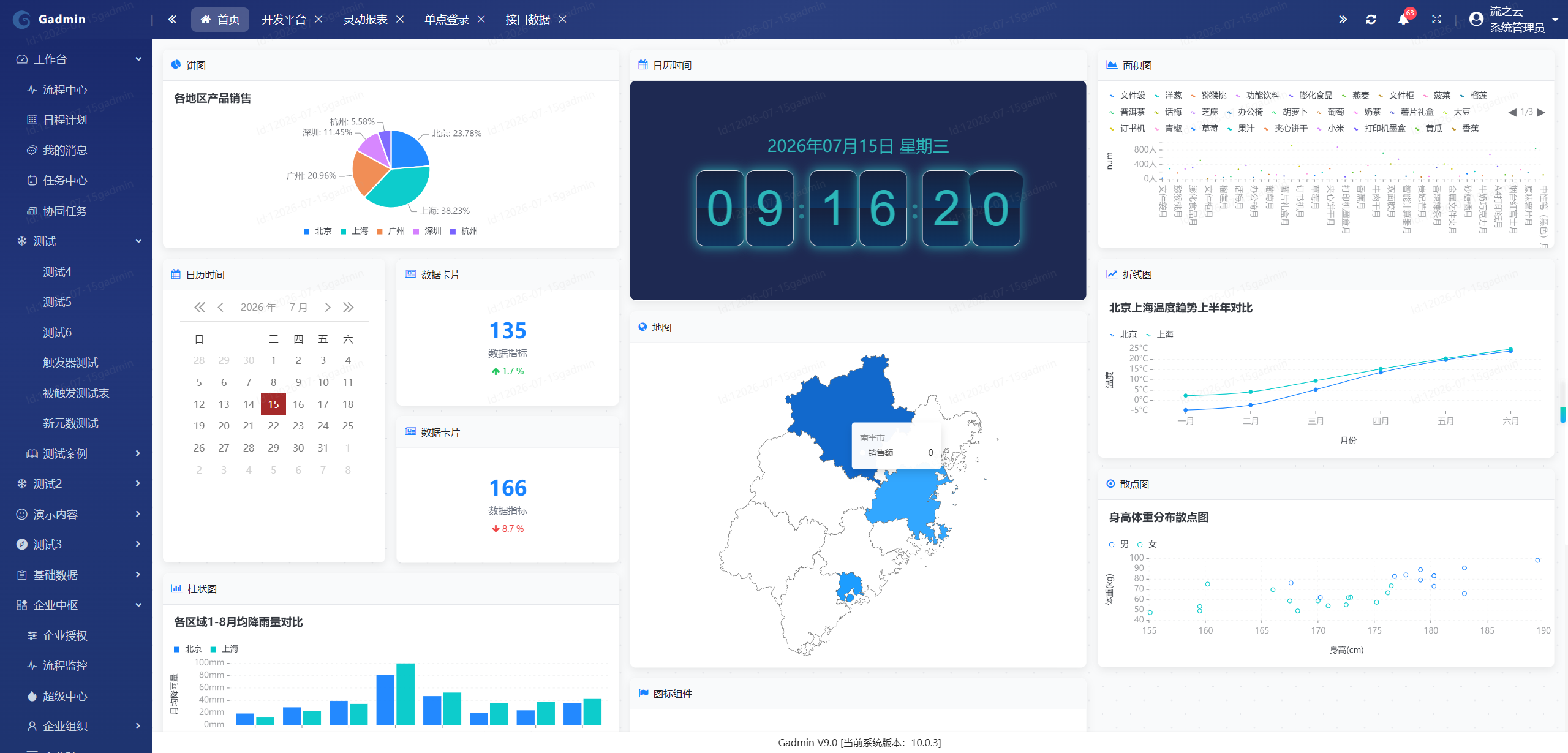Switch to the 开发平台 tab
This screenshot has width=1568, height=753.
[x=284, y=20]
